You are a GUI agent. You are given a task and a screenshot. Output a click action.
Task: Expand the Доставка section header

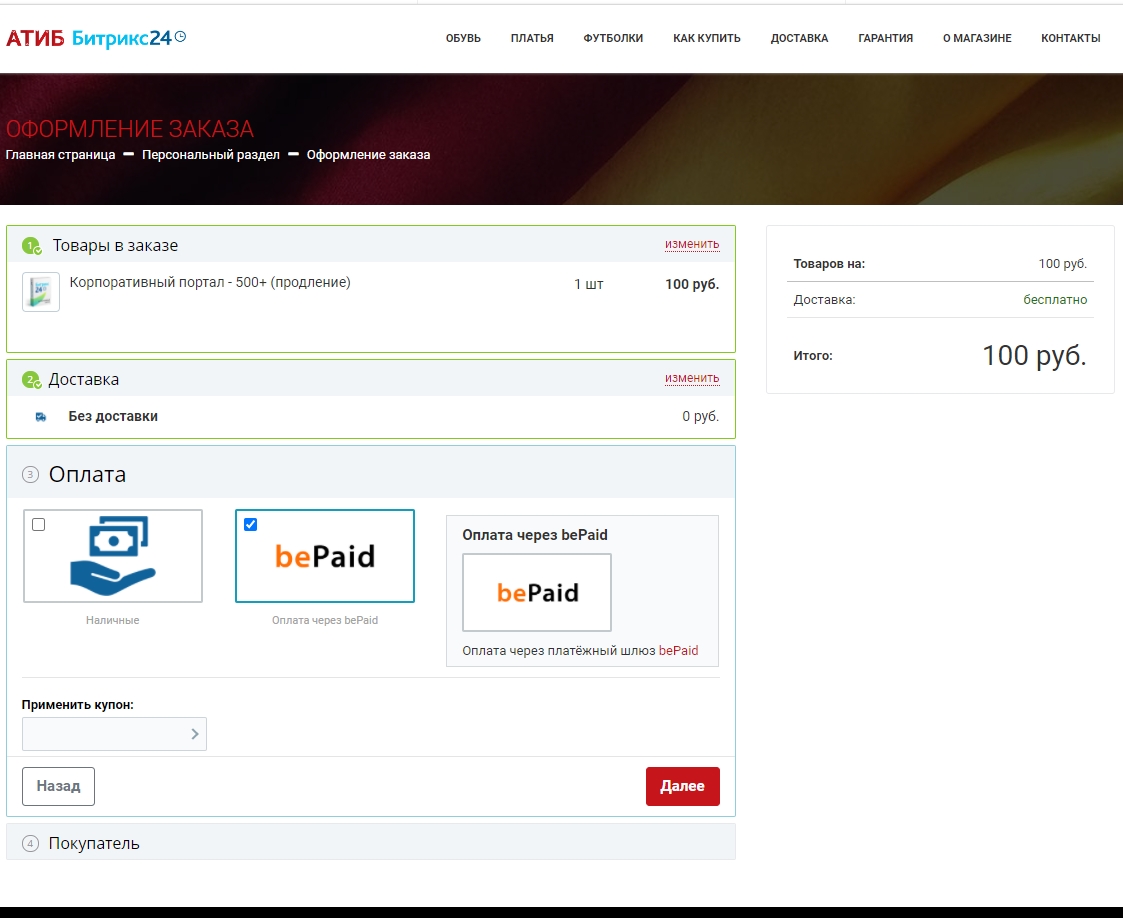tap(371, 379)
